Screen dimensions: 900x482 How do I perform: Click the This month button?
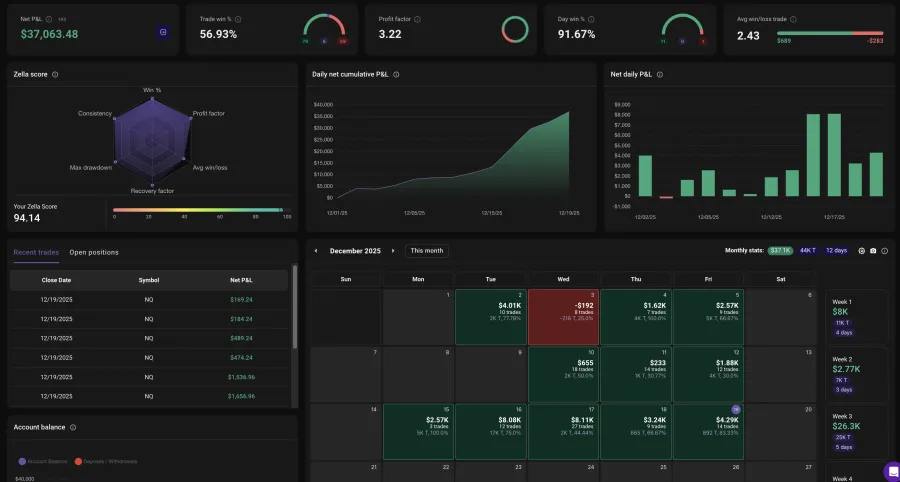(x=427, y=251)
